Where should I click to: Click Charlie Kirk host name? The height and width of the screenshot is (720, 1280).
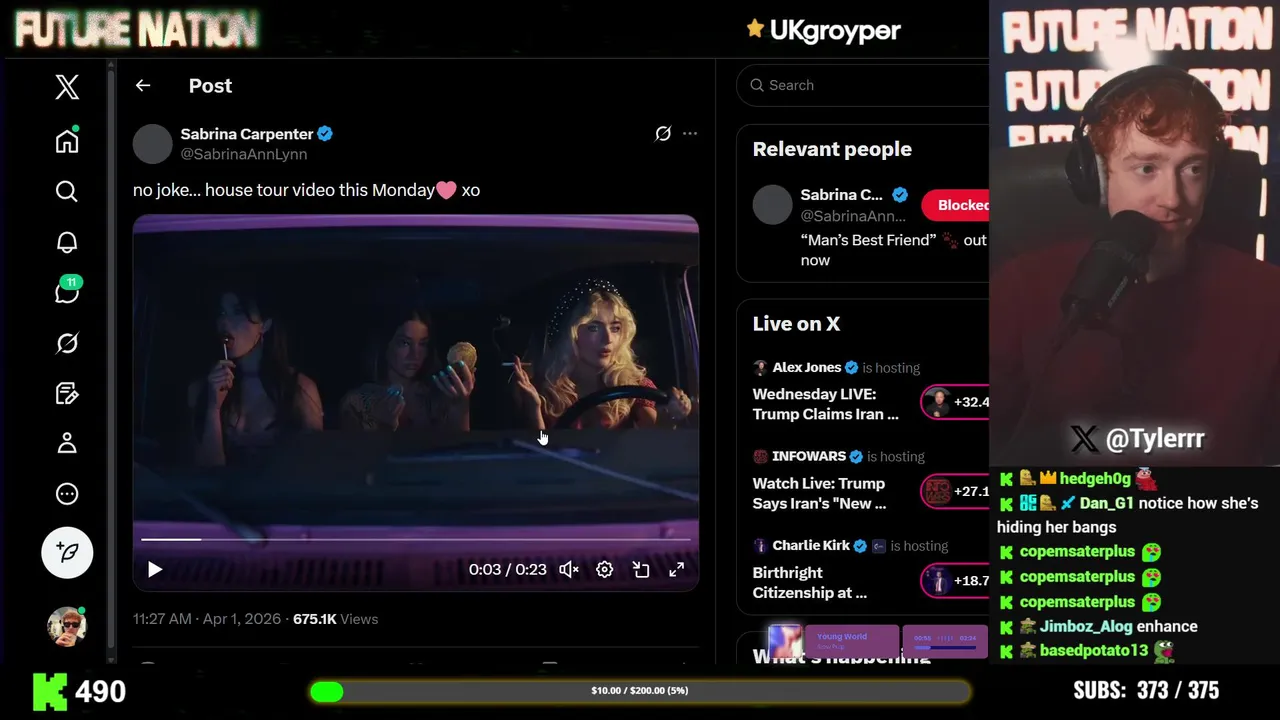811,545
